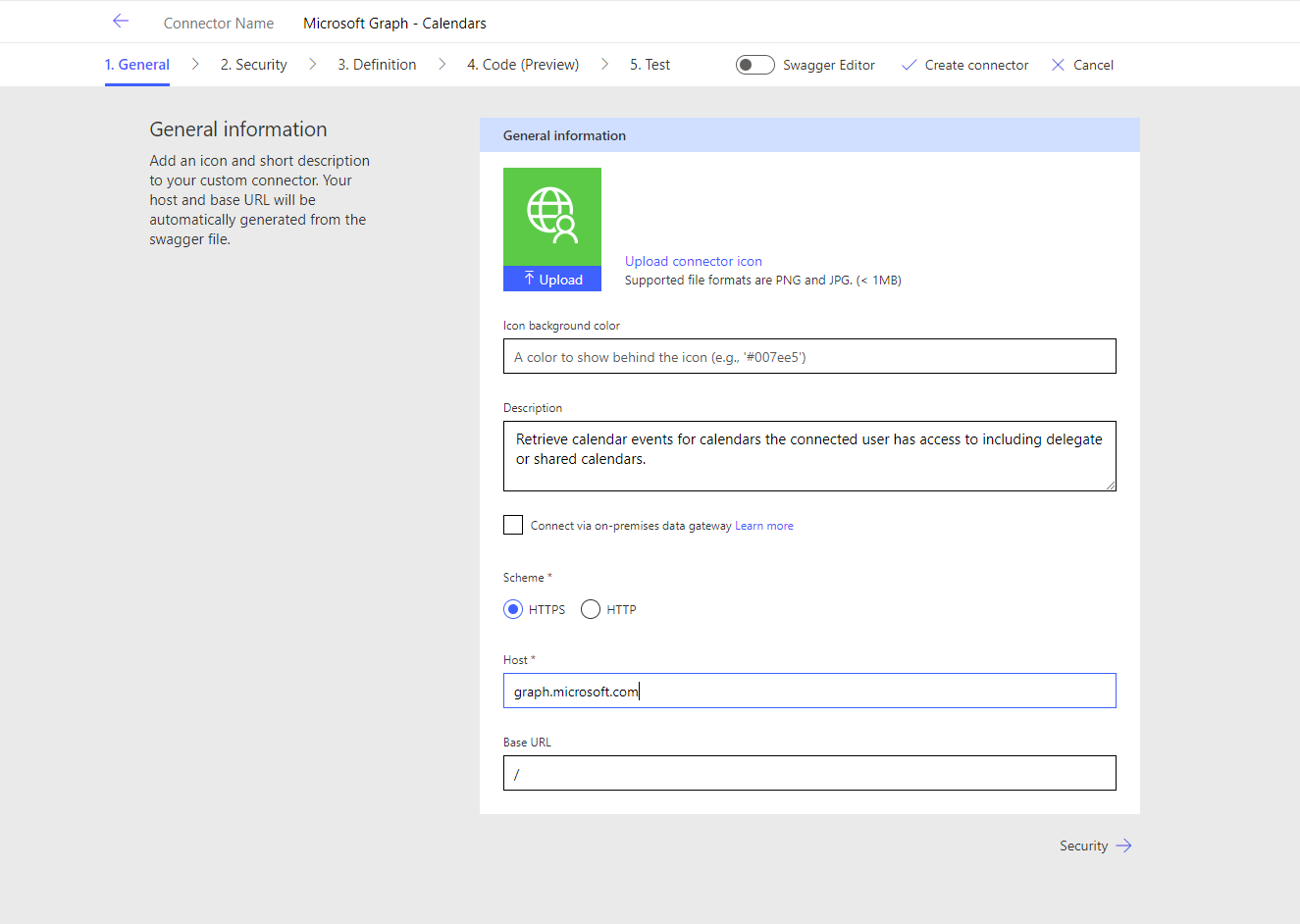Enable on-premises data gateway checkbox

tap(513, 525)
